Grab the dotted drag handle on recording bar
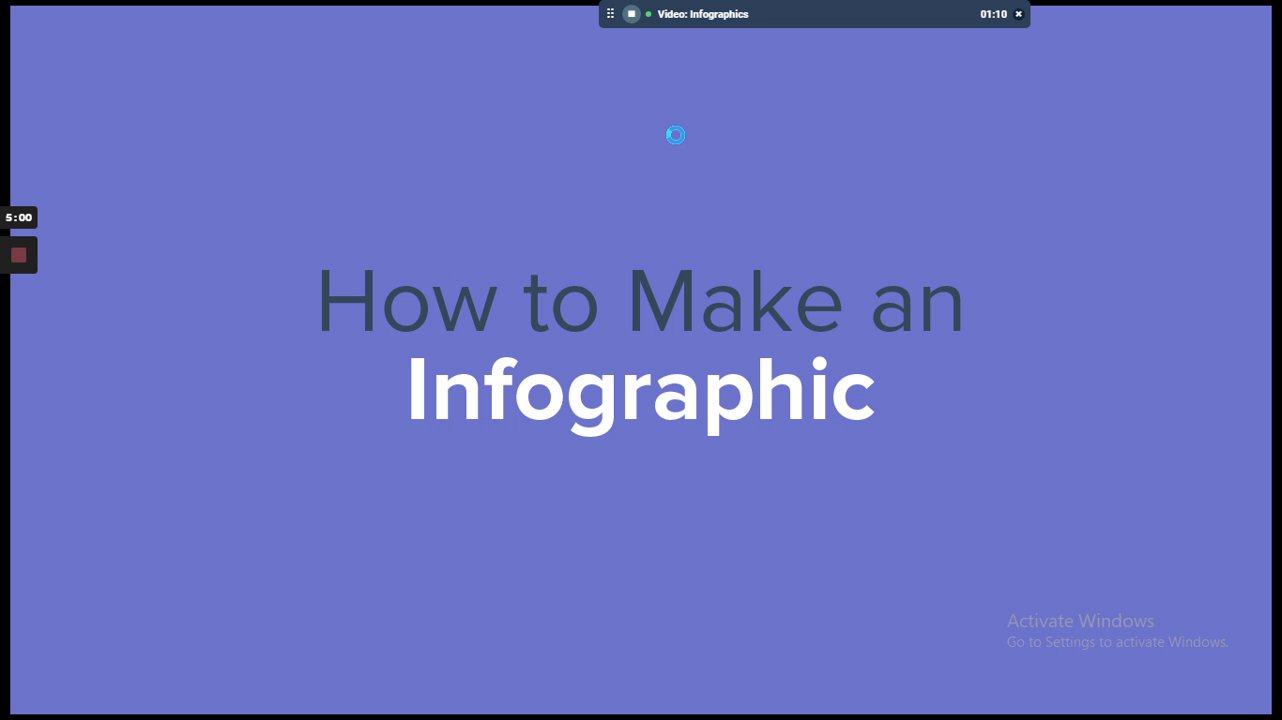This screenshot has height=720, width=1282. click(611, 14)
